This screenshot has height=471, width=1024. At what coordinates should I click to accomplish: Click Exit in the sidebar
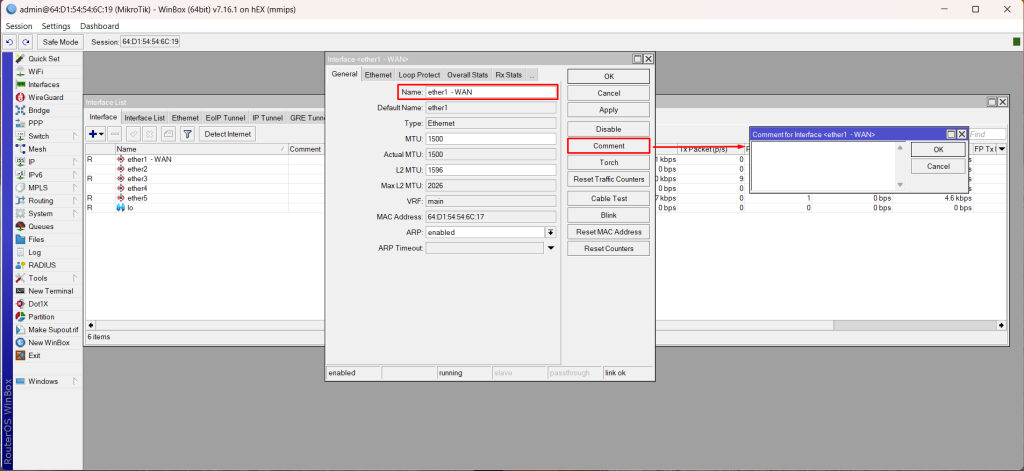tap(34, 355)
